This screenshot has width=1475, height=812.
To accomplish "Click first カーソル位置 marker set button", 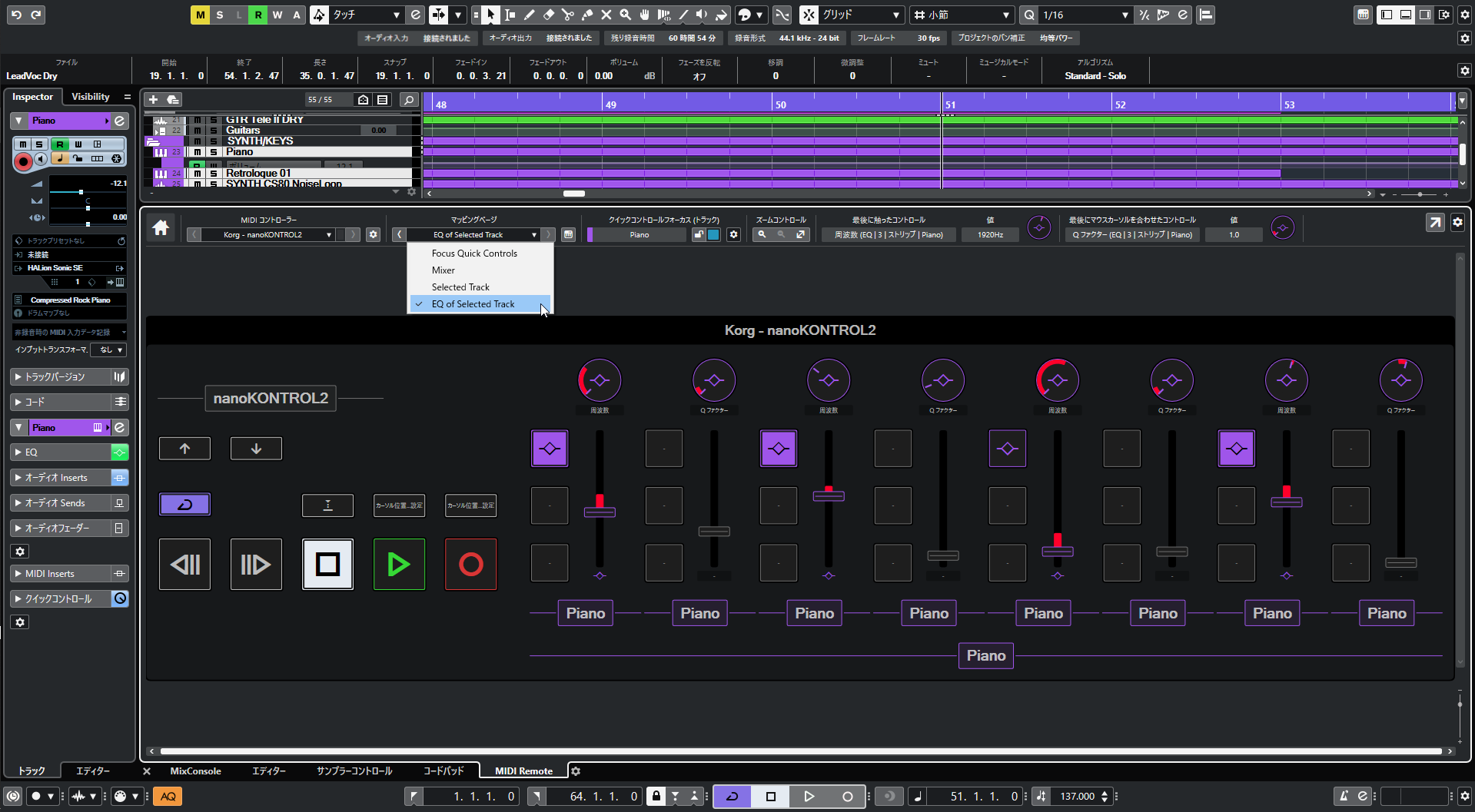I will click(399, 505).
